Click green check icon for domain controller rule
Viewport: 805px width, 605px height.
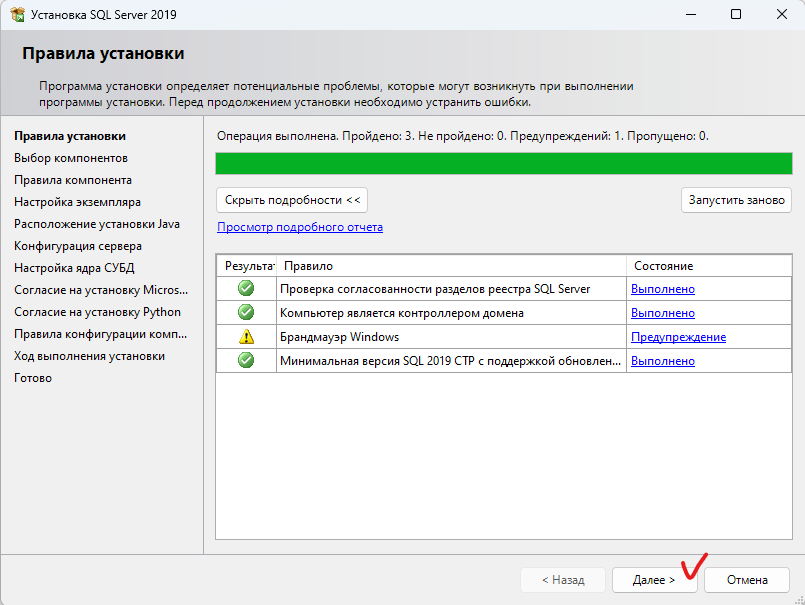pos(246,312)
